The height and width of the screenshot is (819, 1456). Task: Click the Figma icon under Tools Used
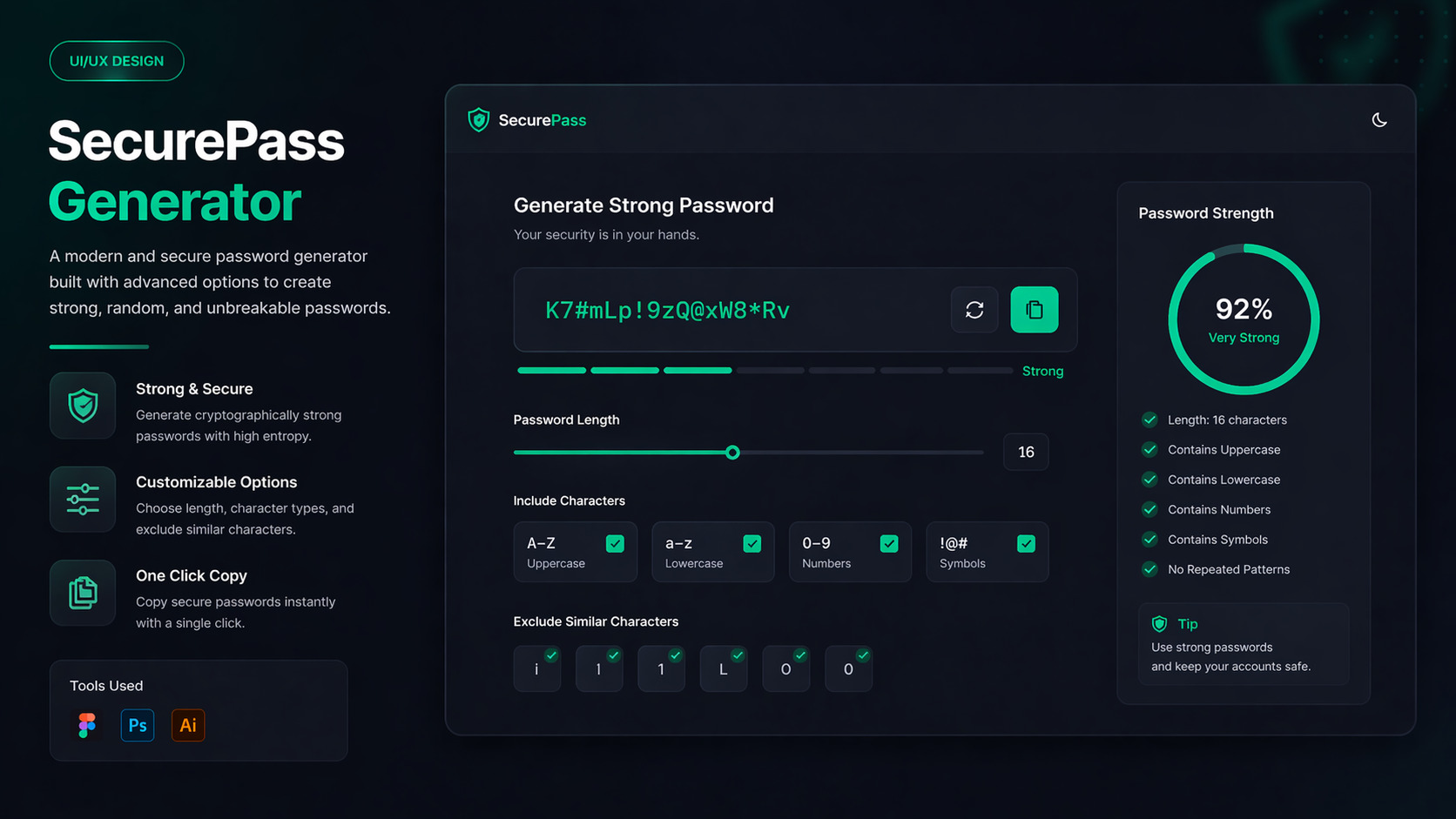86,724
